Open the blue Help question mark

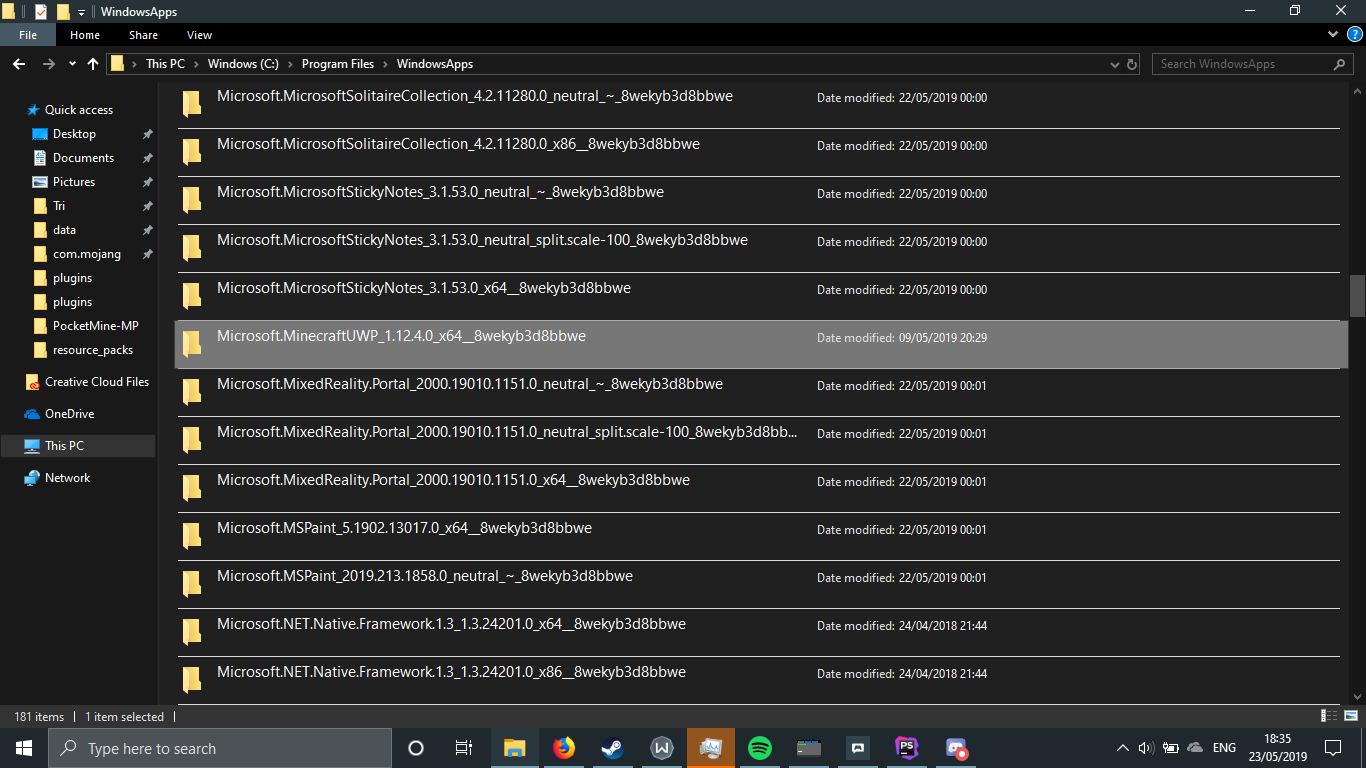pos(1355,34)
